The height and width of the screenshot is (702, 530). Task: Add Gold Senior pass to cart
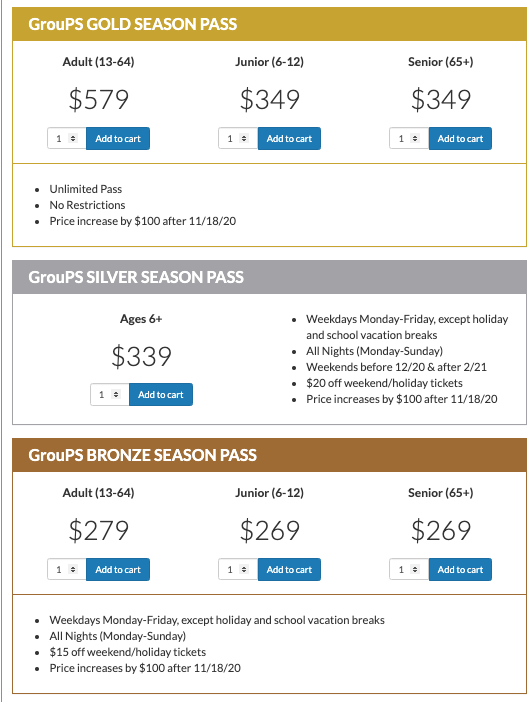460,138
